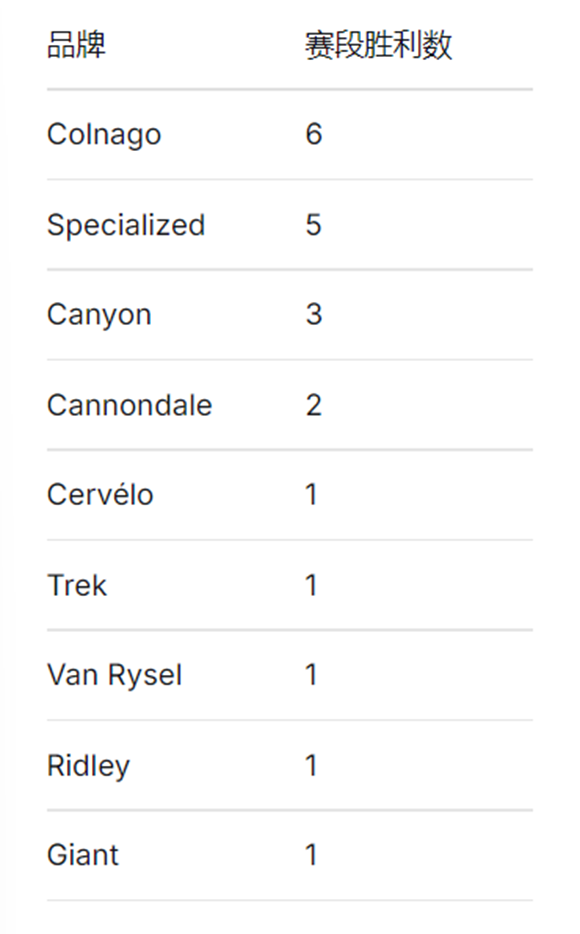
Task: Select the Canyon brand cell
Action: point(99,315)
